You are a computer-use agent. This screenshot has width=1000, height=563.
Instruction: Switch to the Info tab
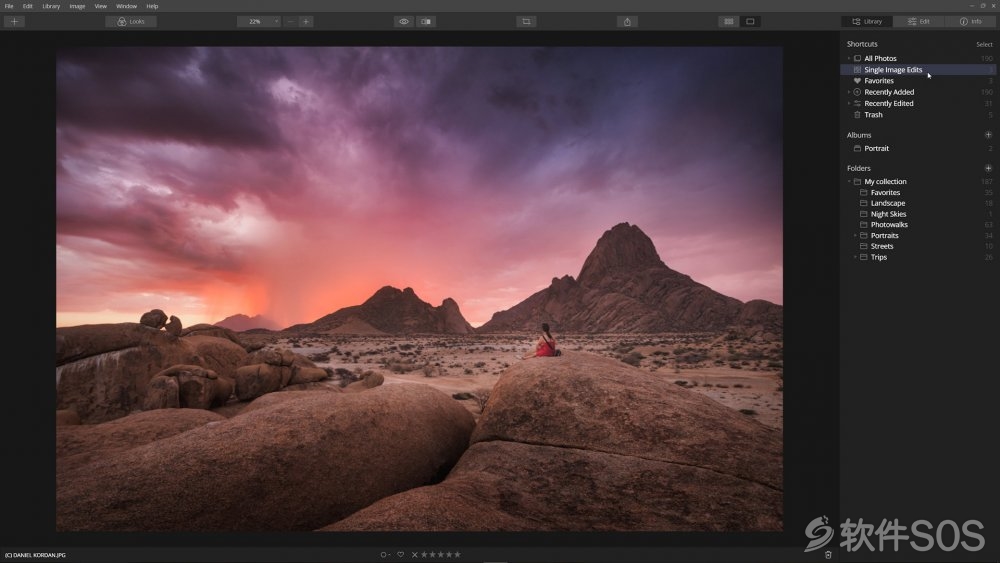point(971,22)
